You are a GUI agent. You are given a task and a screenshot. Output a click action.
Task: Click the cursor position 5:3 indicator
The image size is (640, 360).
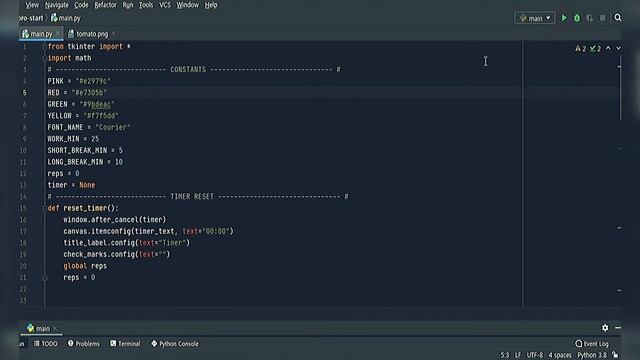click(x=505, y=355)
